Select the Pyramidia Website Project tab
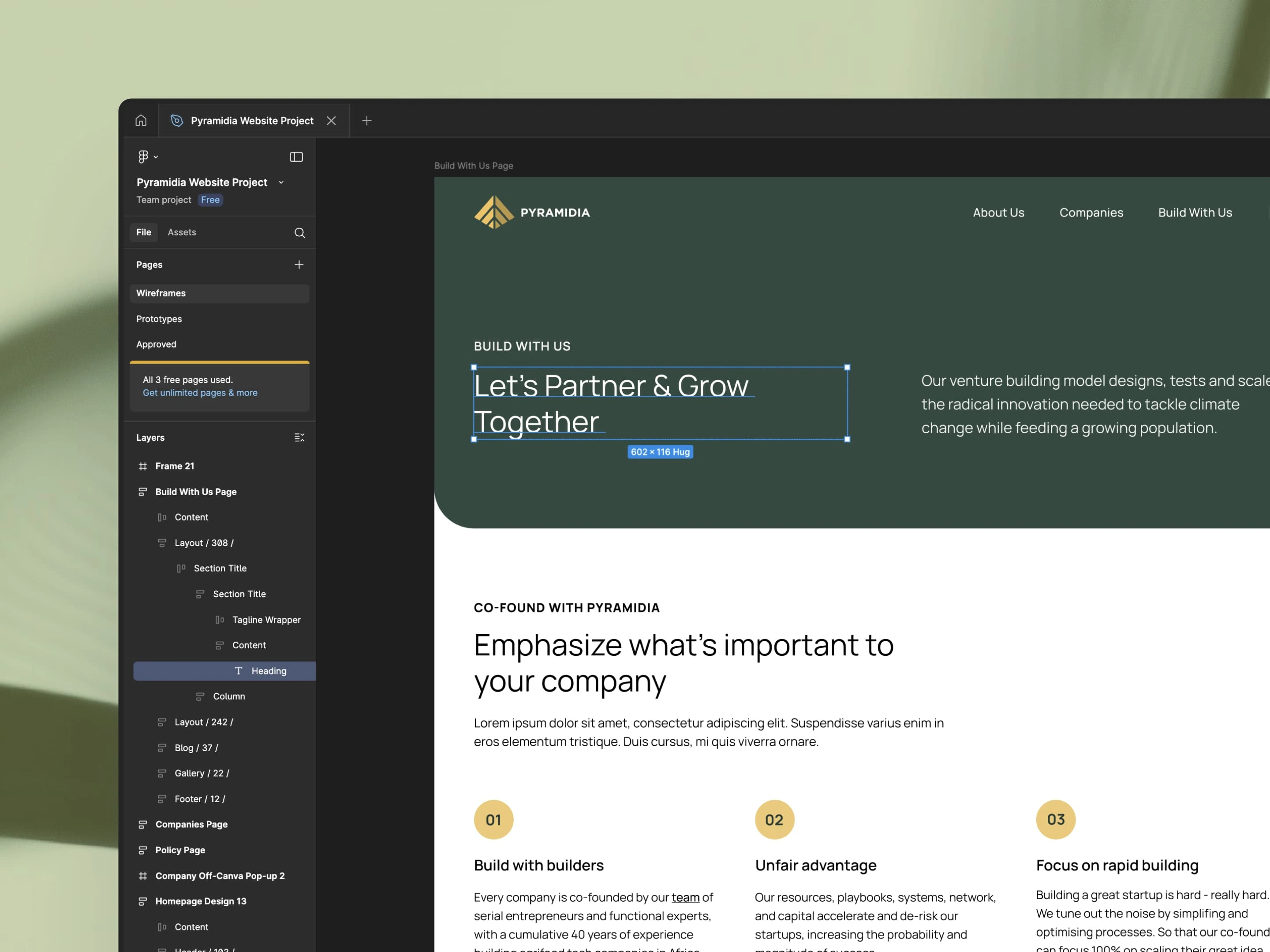1270x952 pixels. (254, 120)
